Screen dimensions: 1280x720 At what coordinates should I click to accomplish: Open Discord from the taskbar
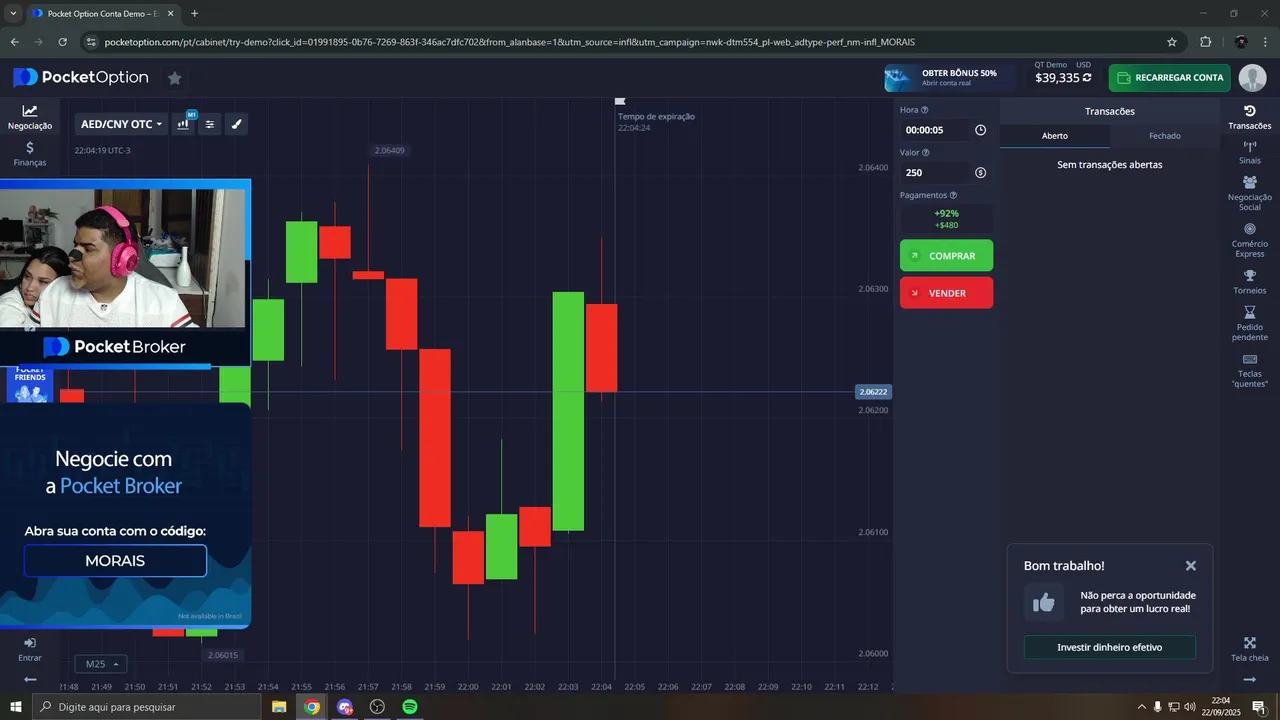[345, 707]
